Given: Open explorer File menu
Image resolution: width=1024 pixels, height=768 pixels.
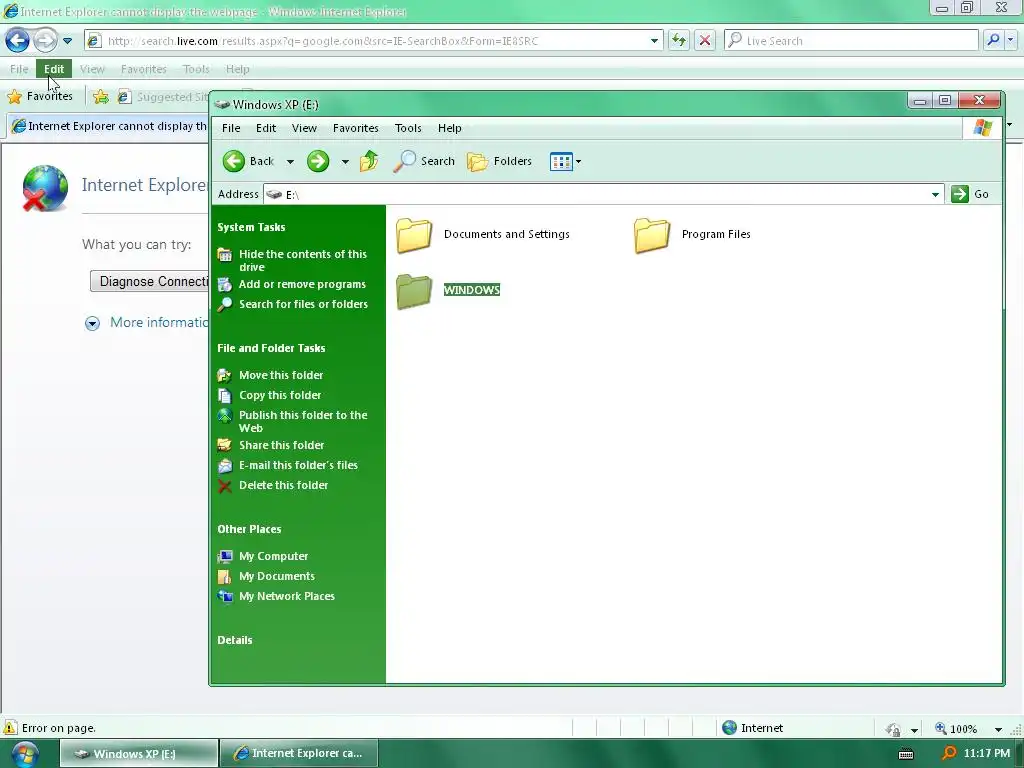Looking at the screenshot, I should [x=231, y=128].
